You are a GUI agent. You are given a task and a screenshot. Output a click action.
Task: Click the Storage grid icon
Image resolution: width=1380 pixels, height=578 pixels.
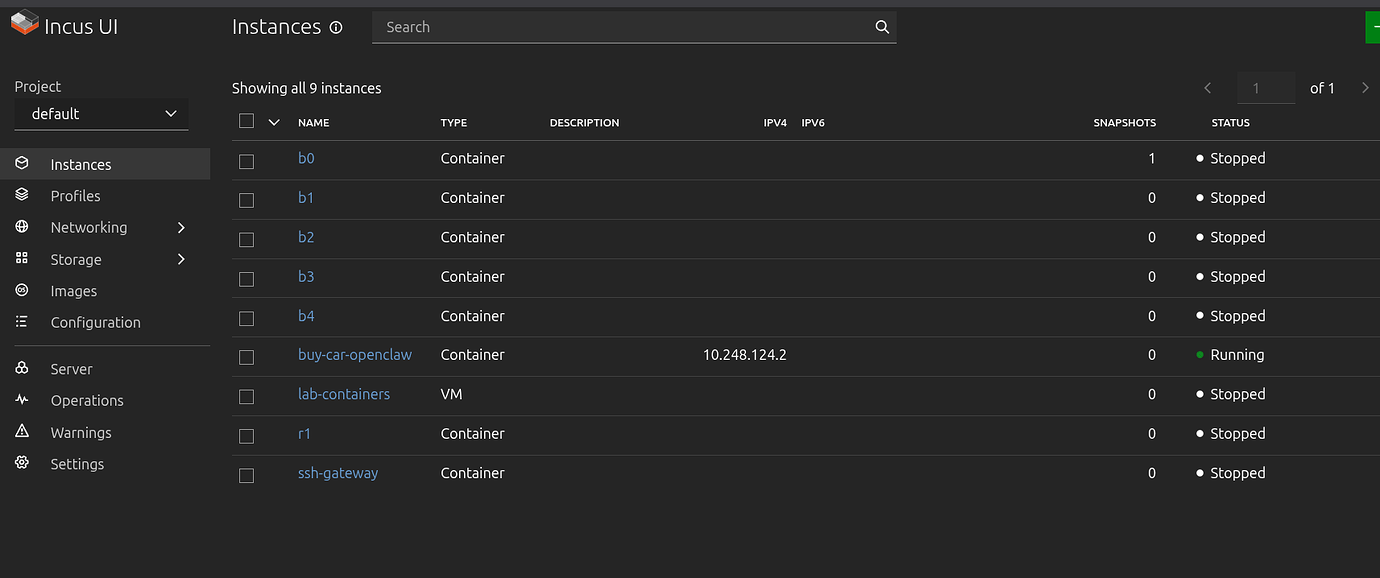[22, 259]
